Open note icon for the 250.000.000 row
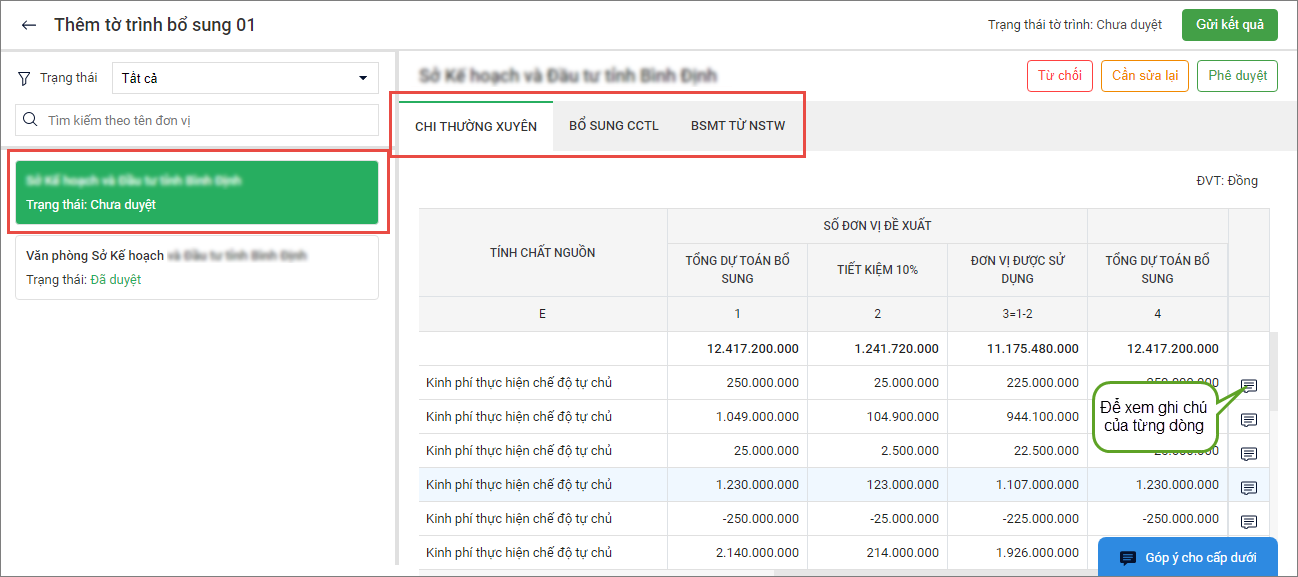Viewport: 1298px width, 577px height. coord(1248,386)
